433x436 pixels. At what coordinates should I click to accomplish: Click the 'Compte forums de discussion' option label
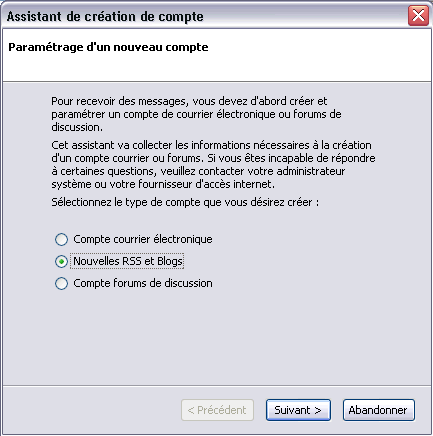pyautogui.click(x=143, y=283)
